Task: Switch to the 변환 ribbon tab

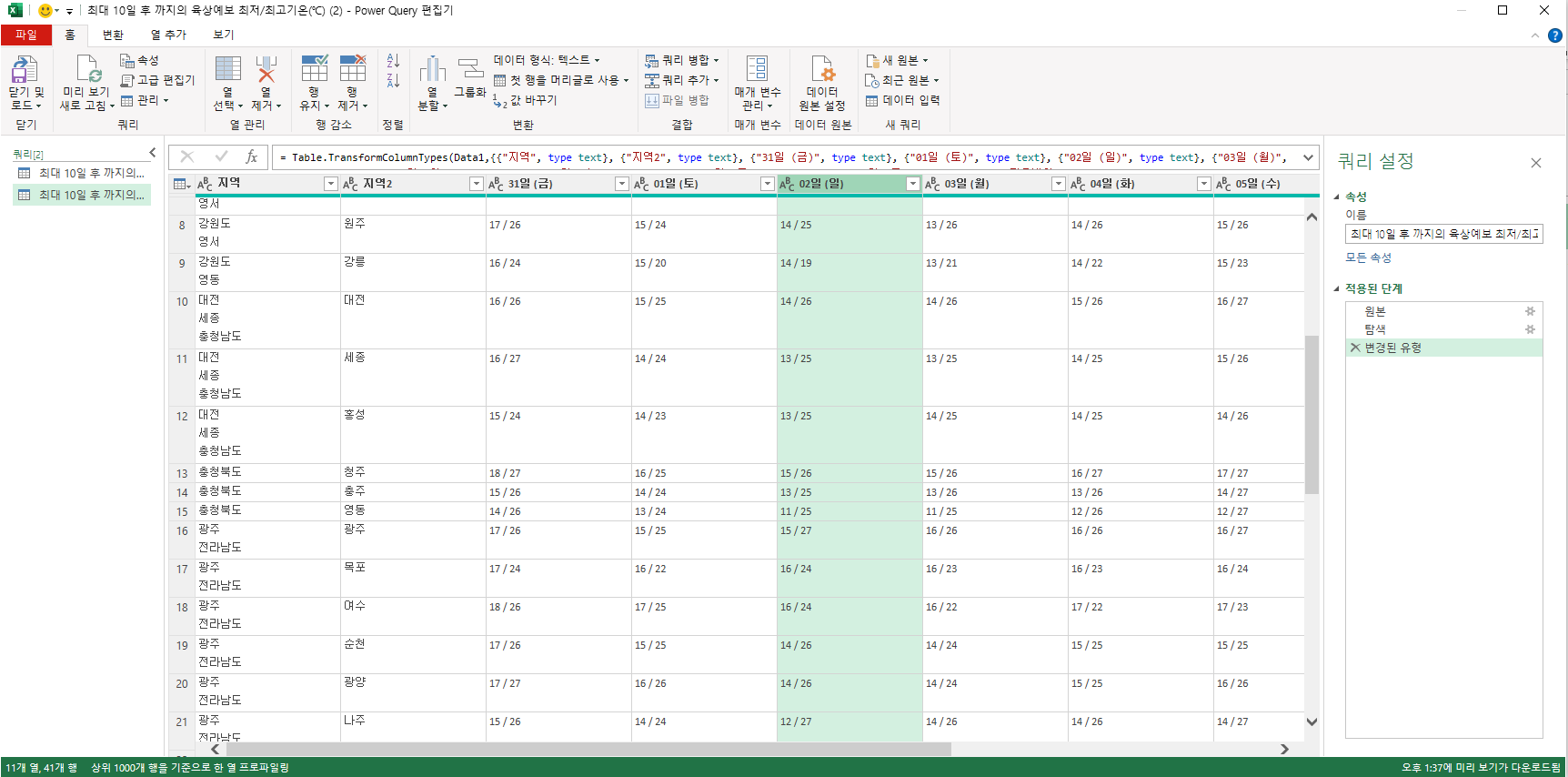Action: [113, 35]
